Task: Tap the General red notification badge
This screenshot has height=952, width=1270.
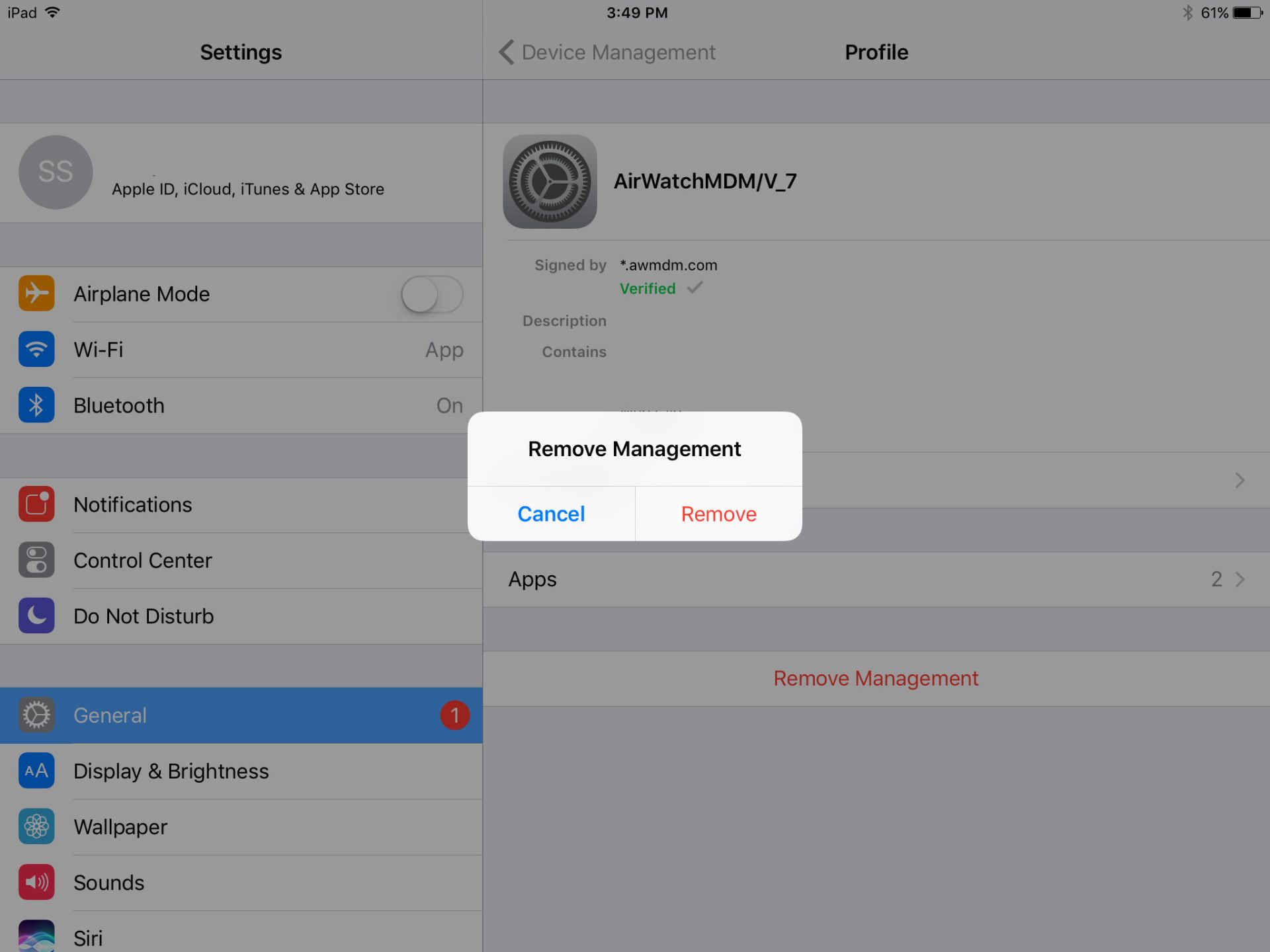Action: coord(455,715)
